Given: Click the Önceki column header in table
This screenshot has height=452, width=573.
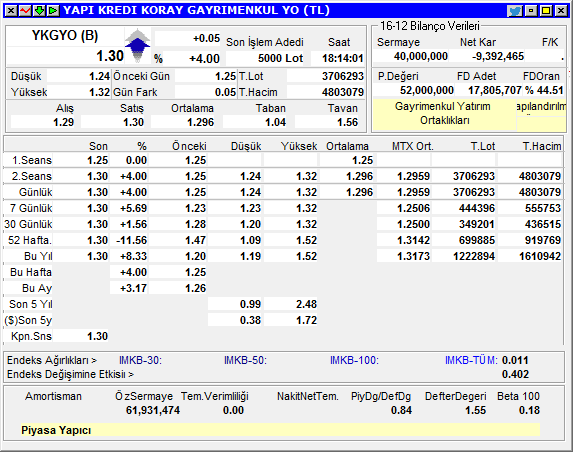Looking at the screenshot, I should 189,147.
